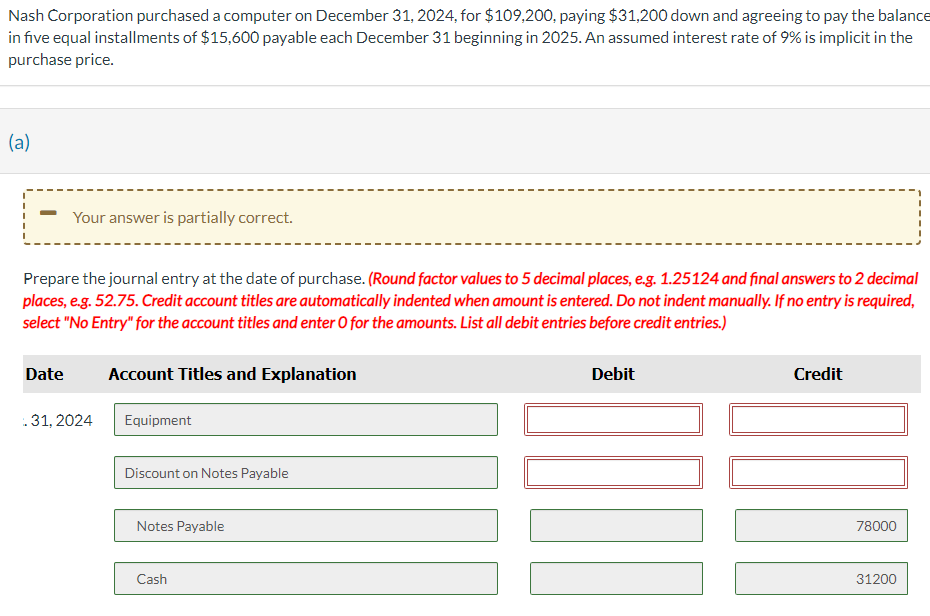The image size is (930, 616).
Task: Click the Date column header
Action: tap(44, 374)
